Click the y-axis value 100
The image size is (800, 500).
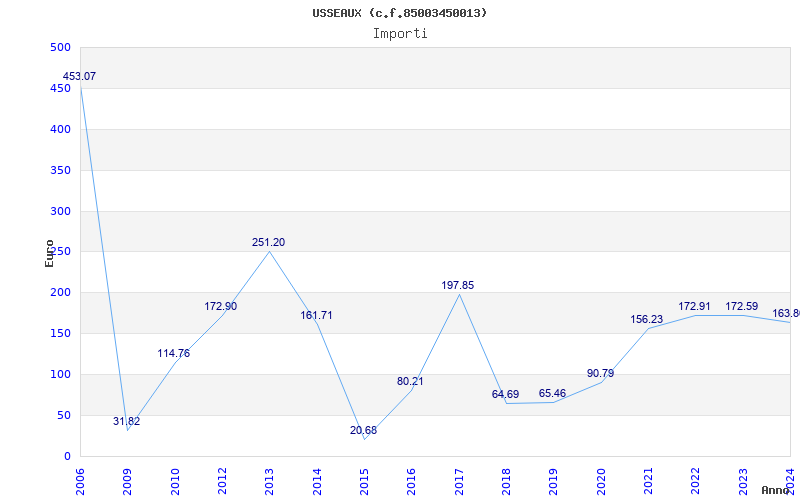point(60,374)
